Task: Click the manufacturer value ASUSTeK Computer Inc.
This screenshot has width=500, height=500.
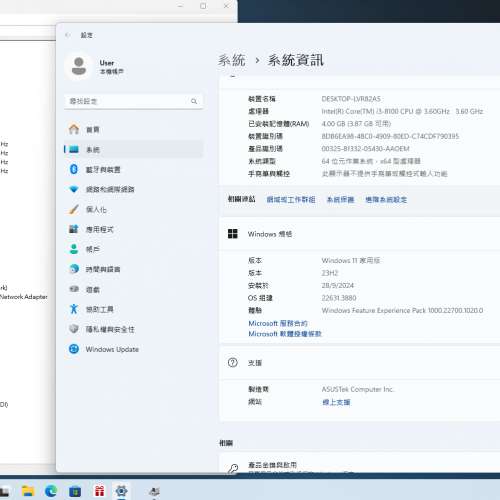Action: tap(358, 389)
